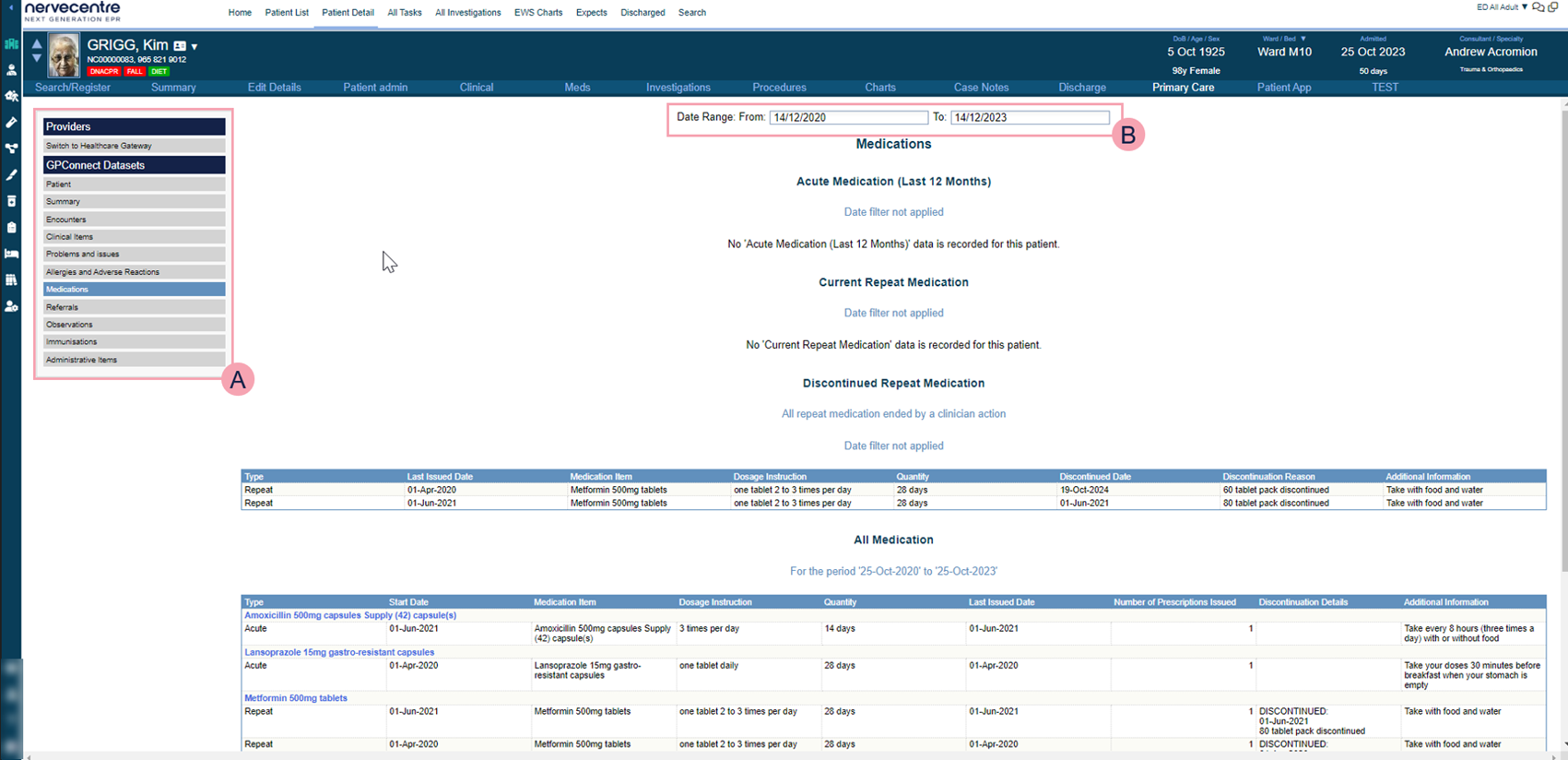This screenshot has height=760, width=1568.
Task: Go to previous patient with up arrow
Action: (37, 43)
